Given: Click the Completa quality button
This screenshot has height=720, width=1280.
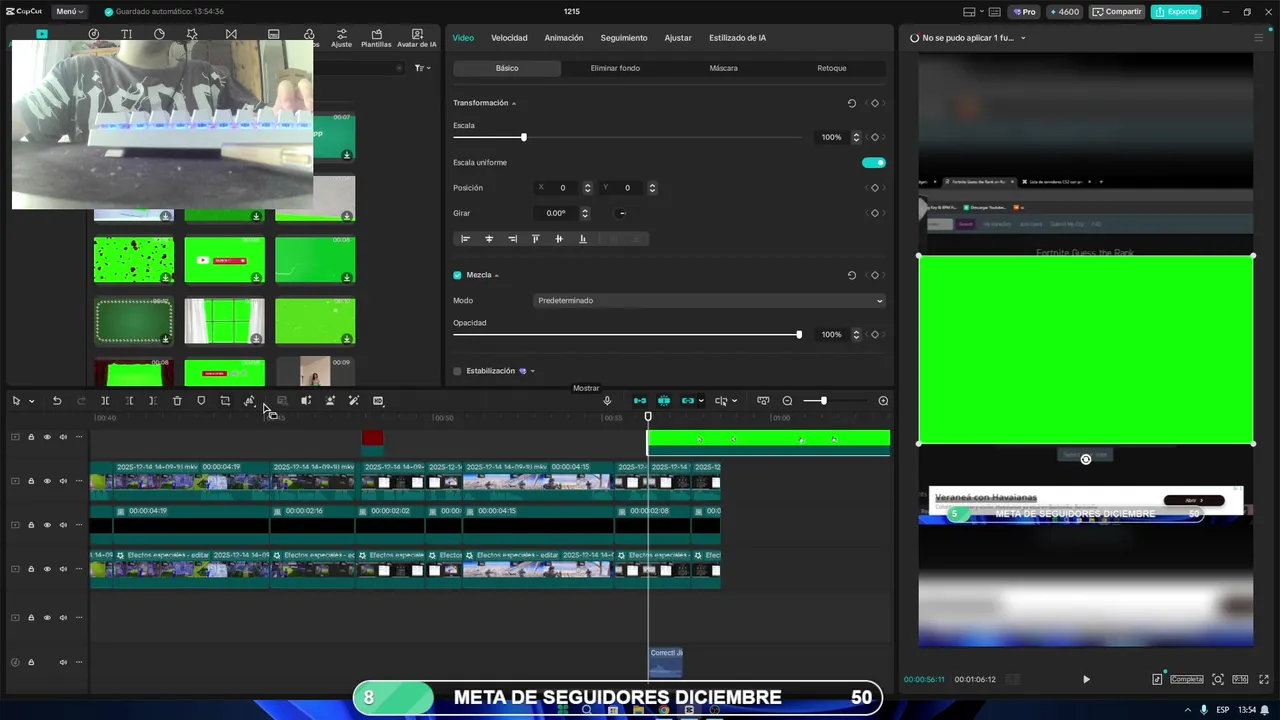Looking at the screenshot, I should pyautogui.click(x=1187, y=679).
